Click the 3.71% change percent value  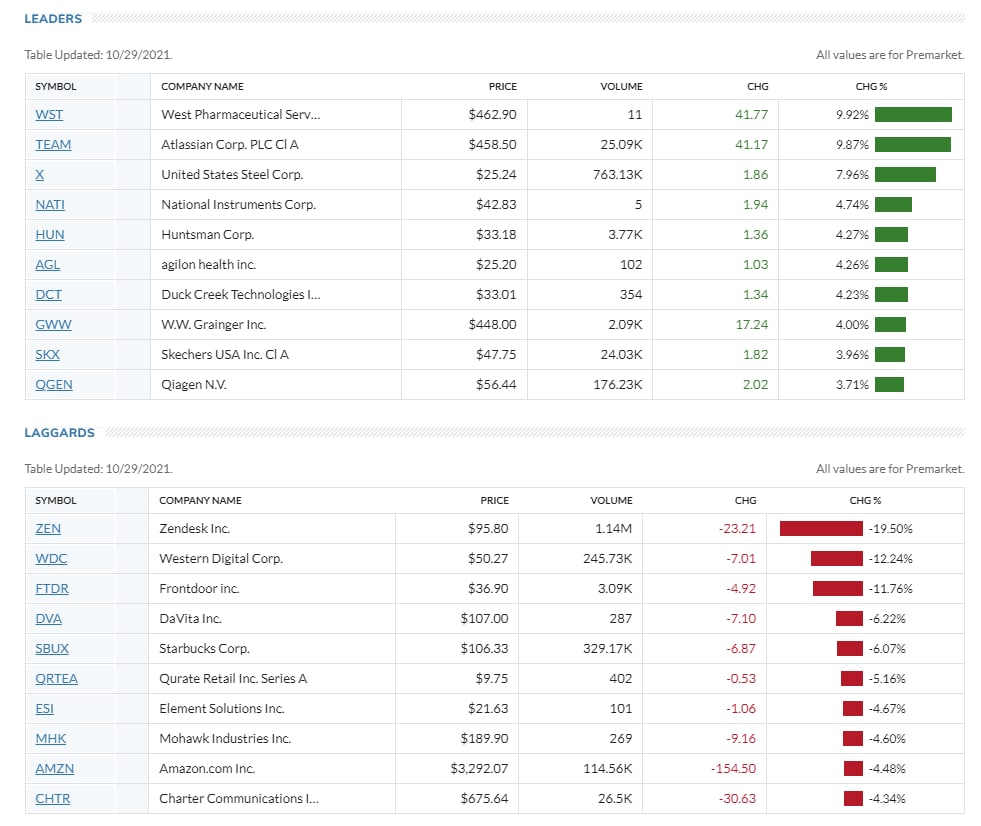[852, 385]
